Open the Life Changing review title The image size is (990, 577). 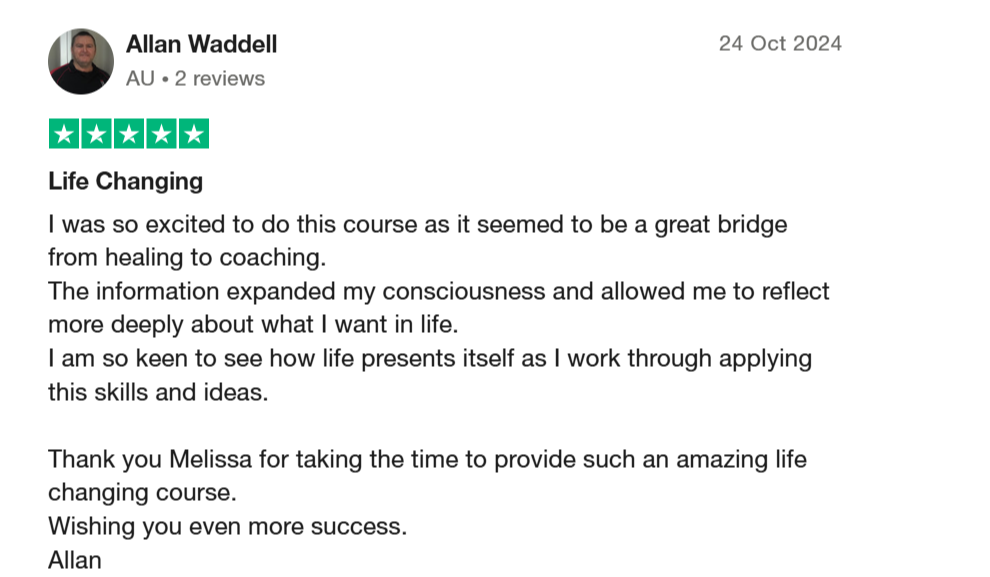click(x=126, y=181)
